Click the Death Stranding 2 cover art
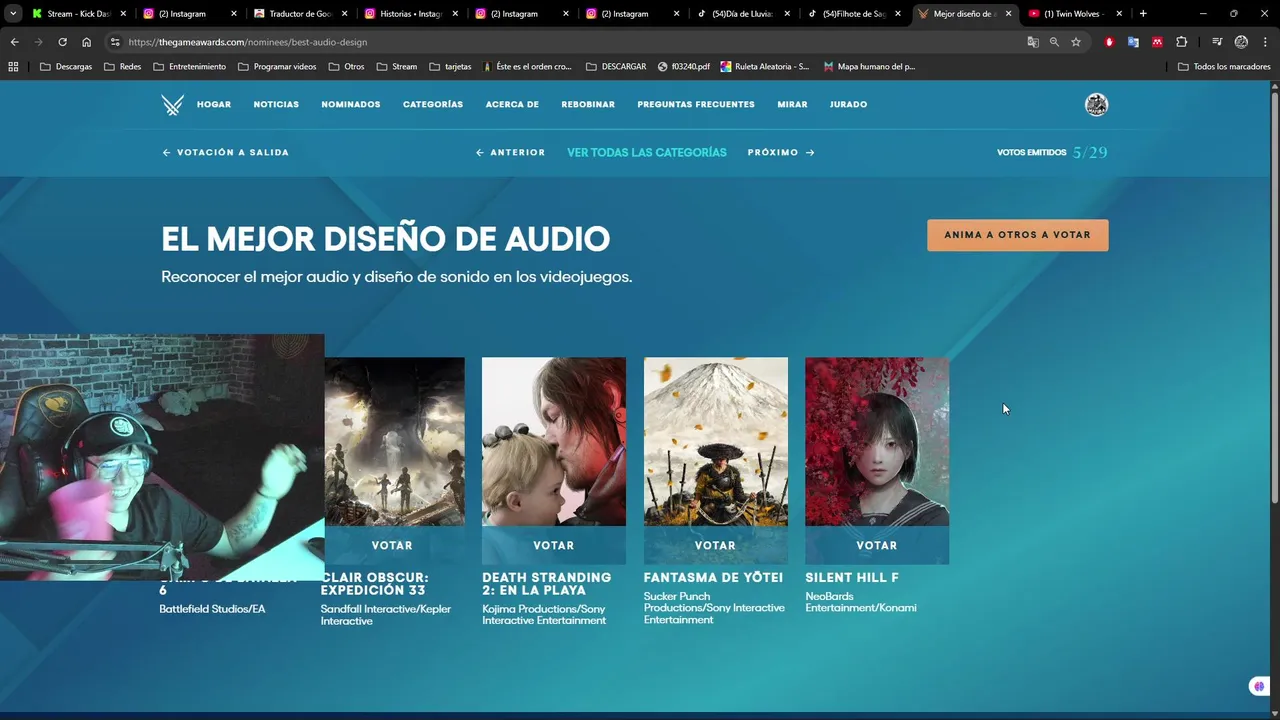This screenshot has width=1280, height=720. pos(554,442)
